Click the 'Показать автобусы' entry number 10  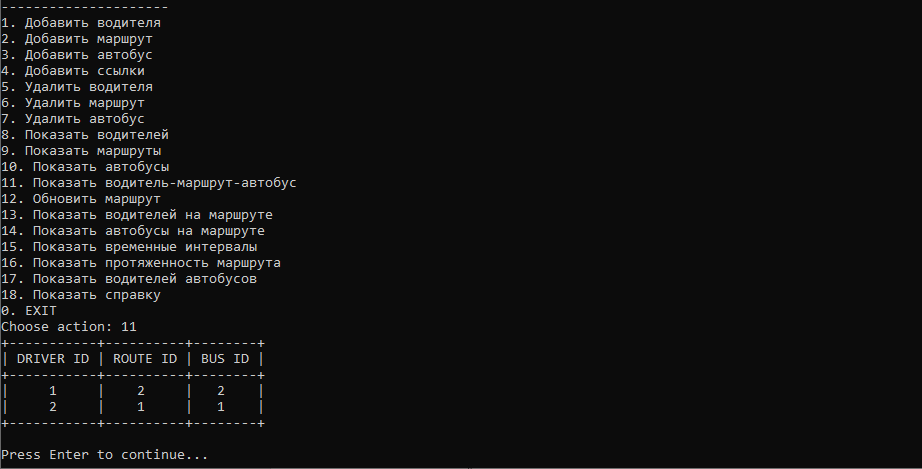pos(85,167)
